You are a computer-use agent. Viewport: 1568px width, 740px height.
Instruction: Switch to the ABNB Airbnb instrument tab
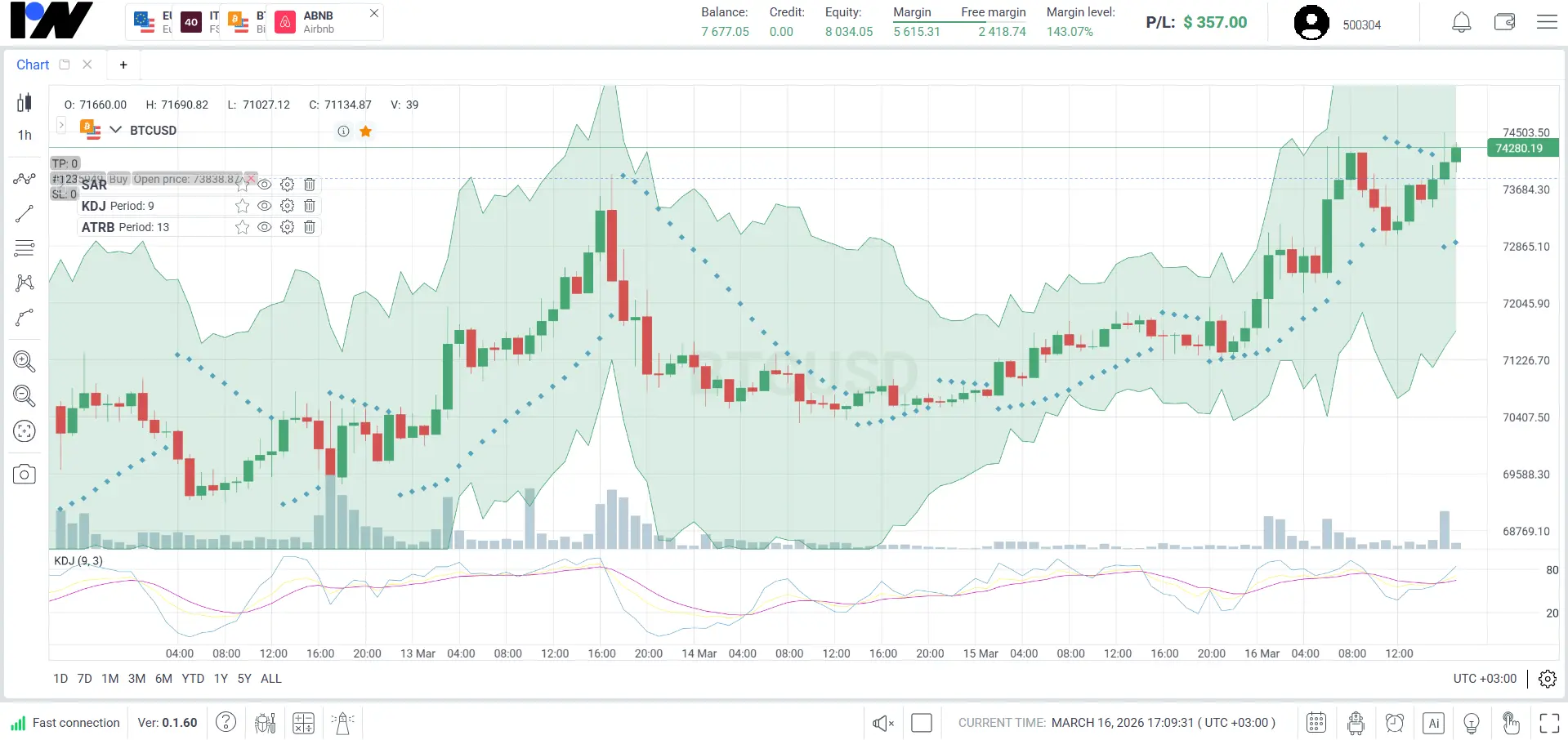pyautogui.click(x=317, y=22)
